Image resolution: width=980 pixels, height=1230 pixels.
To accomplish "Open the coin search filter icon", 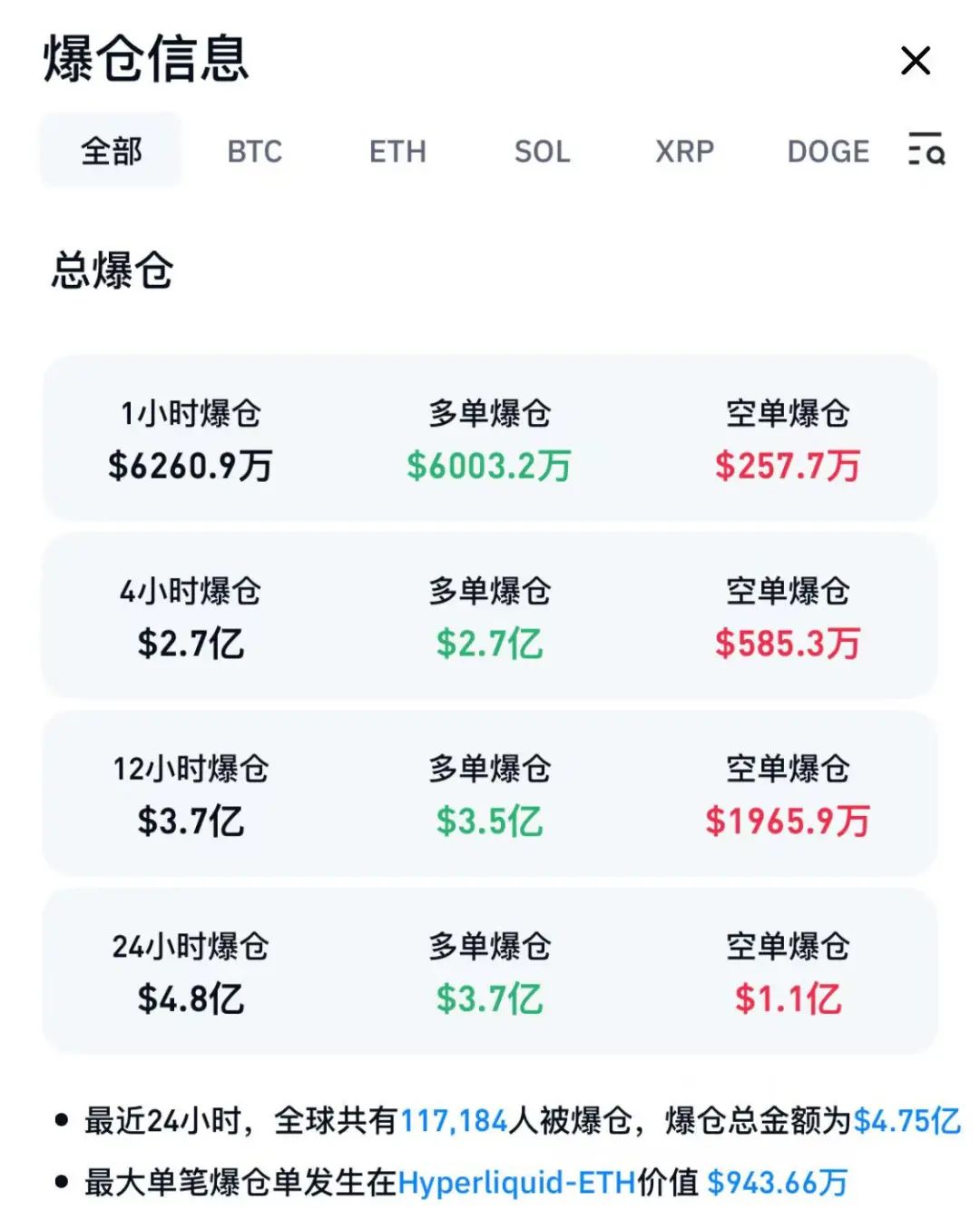I will (x=926, y=150).
